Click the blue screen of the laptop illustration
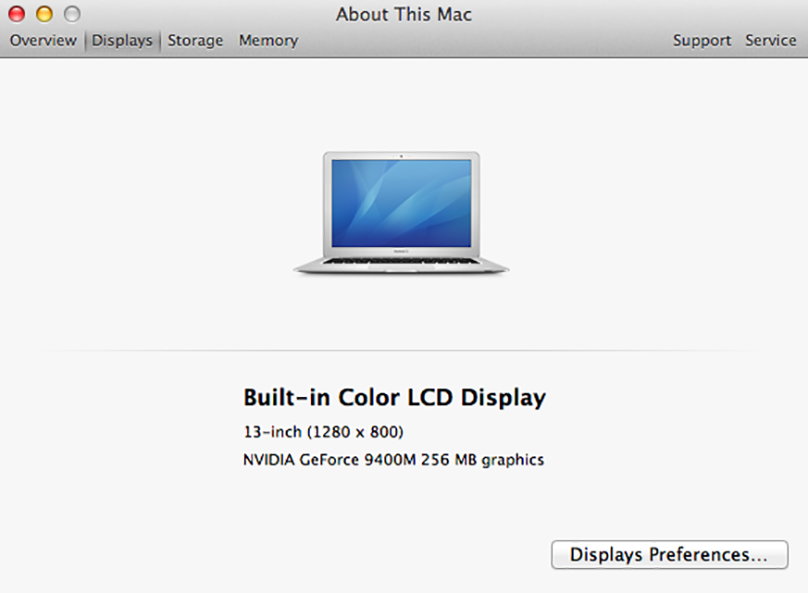The image size is (808, 593). tap(401, 203)
